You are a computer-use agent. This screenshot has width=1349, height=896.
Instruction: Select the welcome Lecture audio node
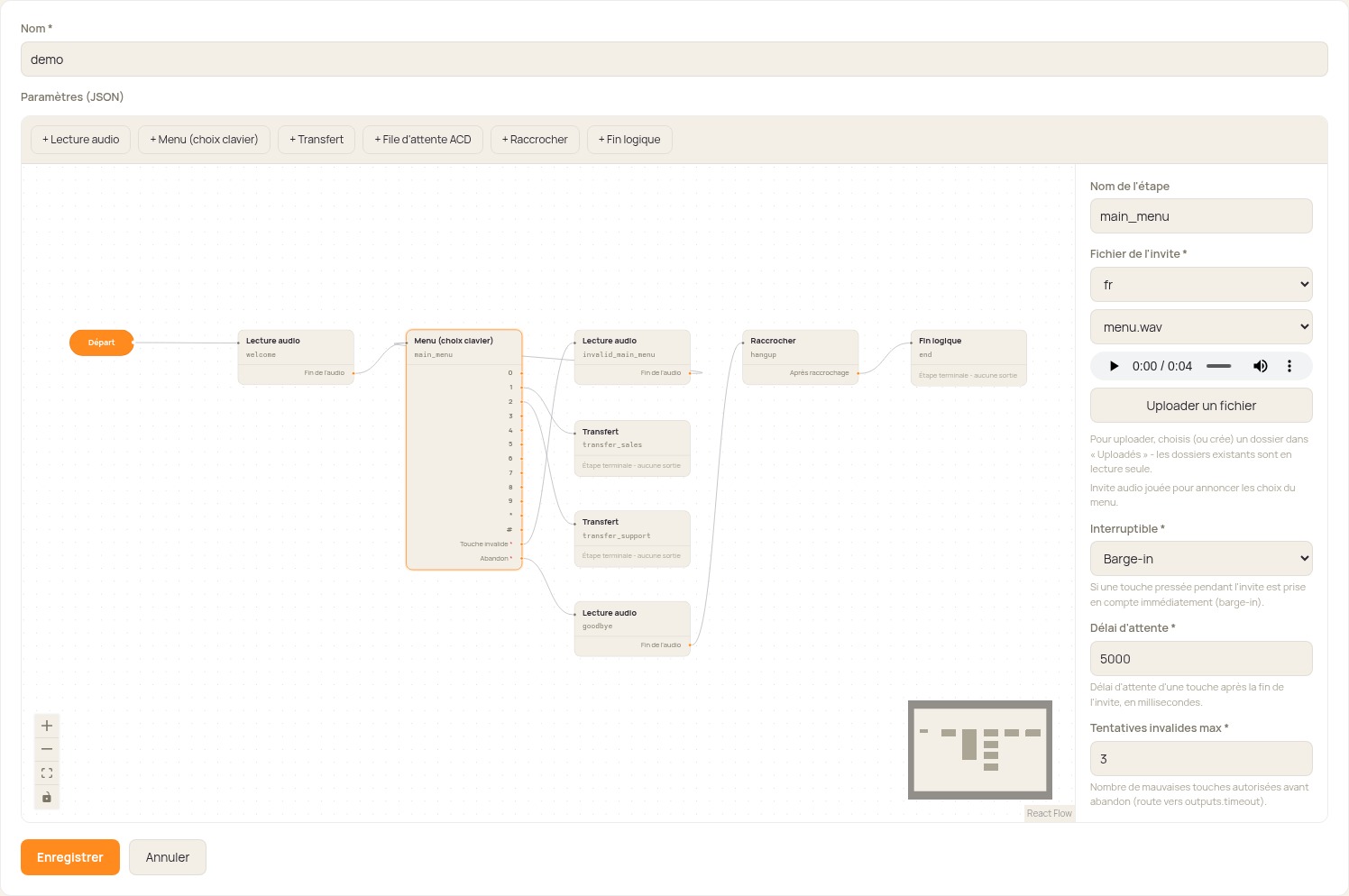coord(296,357)
